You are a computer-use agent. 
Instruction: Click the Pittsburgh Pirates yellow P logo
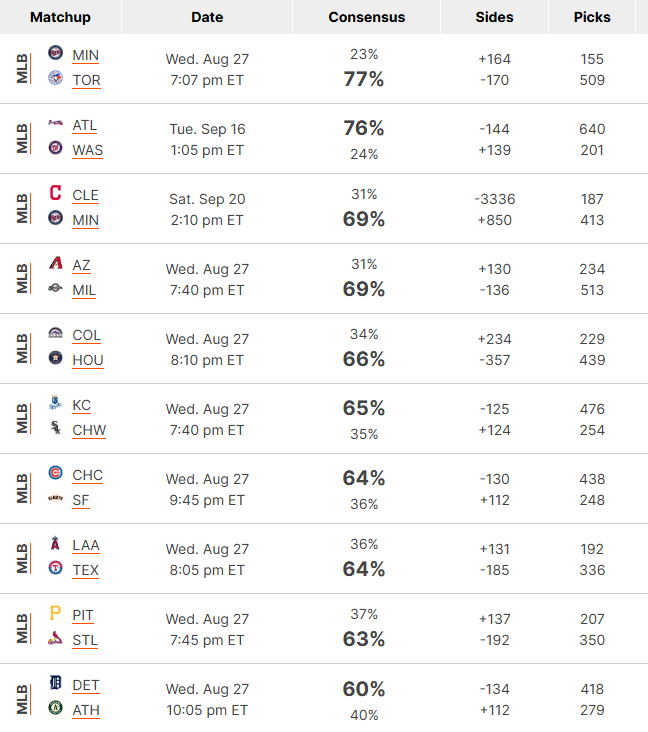pyautogui.click(x=56, y=612)
